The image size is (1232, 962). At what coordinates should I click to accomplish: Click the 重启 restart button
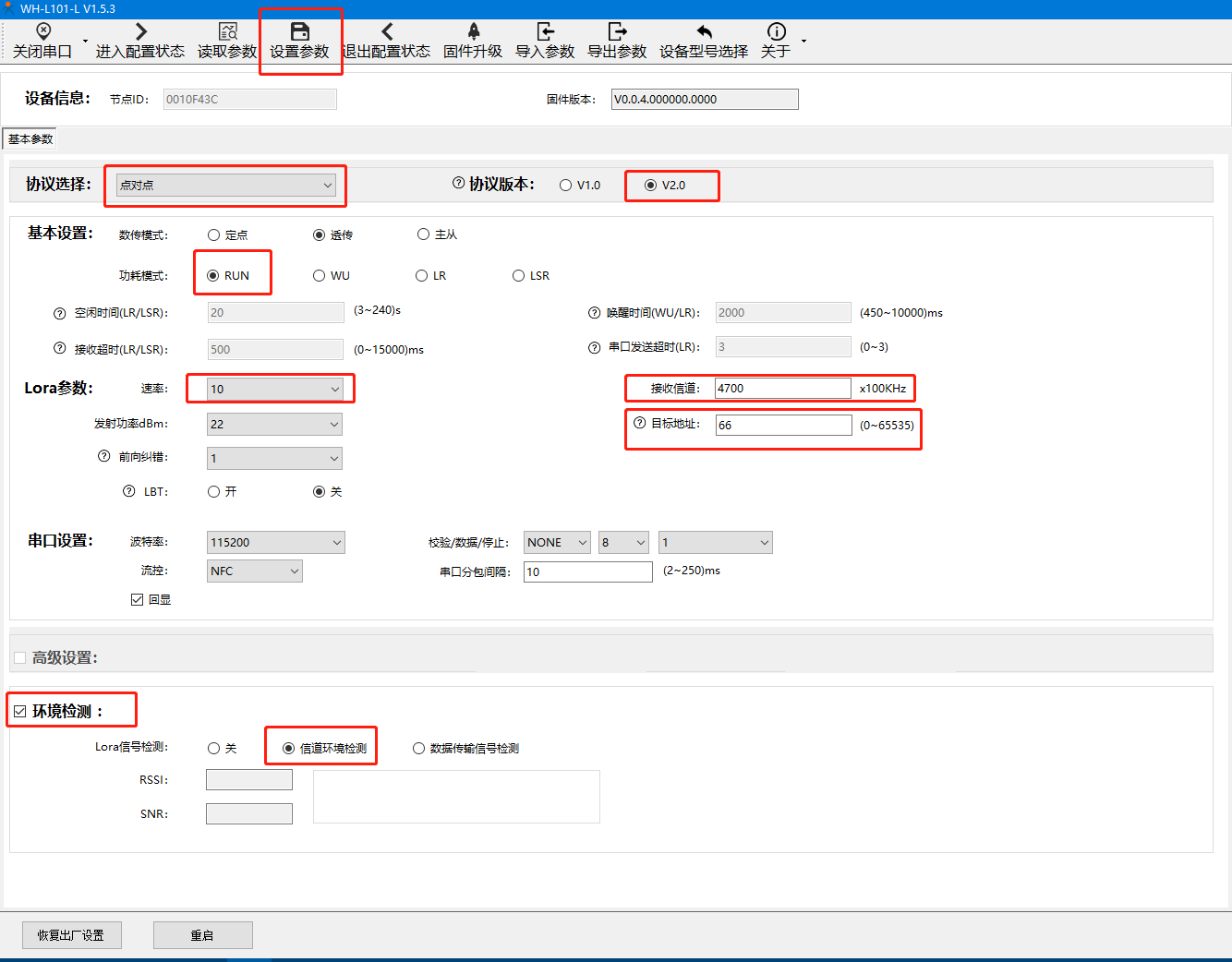(202, 935)
